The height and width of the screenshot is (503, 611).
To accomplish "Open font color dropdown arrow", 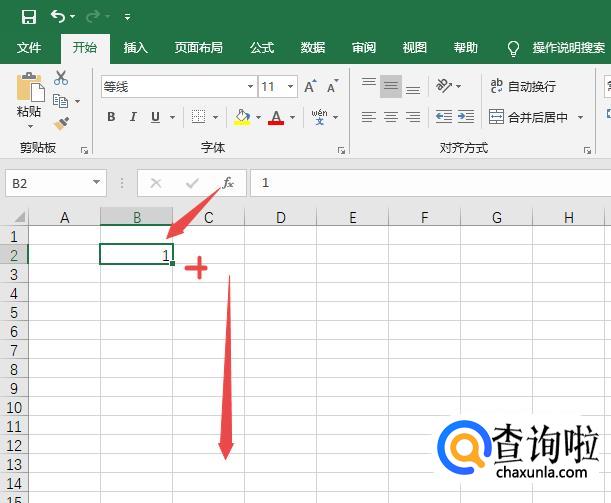I will point(292,117).
